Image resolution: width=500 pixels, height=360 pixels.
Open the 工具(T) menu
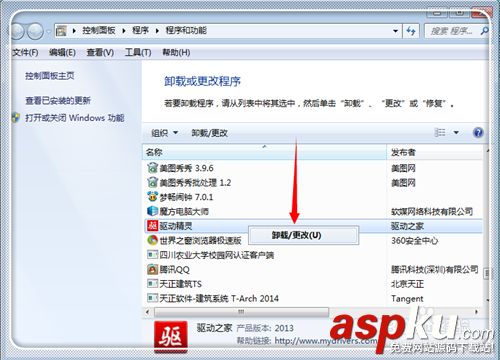click(138, 52)
